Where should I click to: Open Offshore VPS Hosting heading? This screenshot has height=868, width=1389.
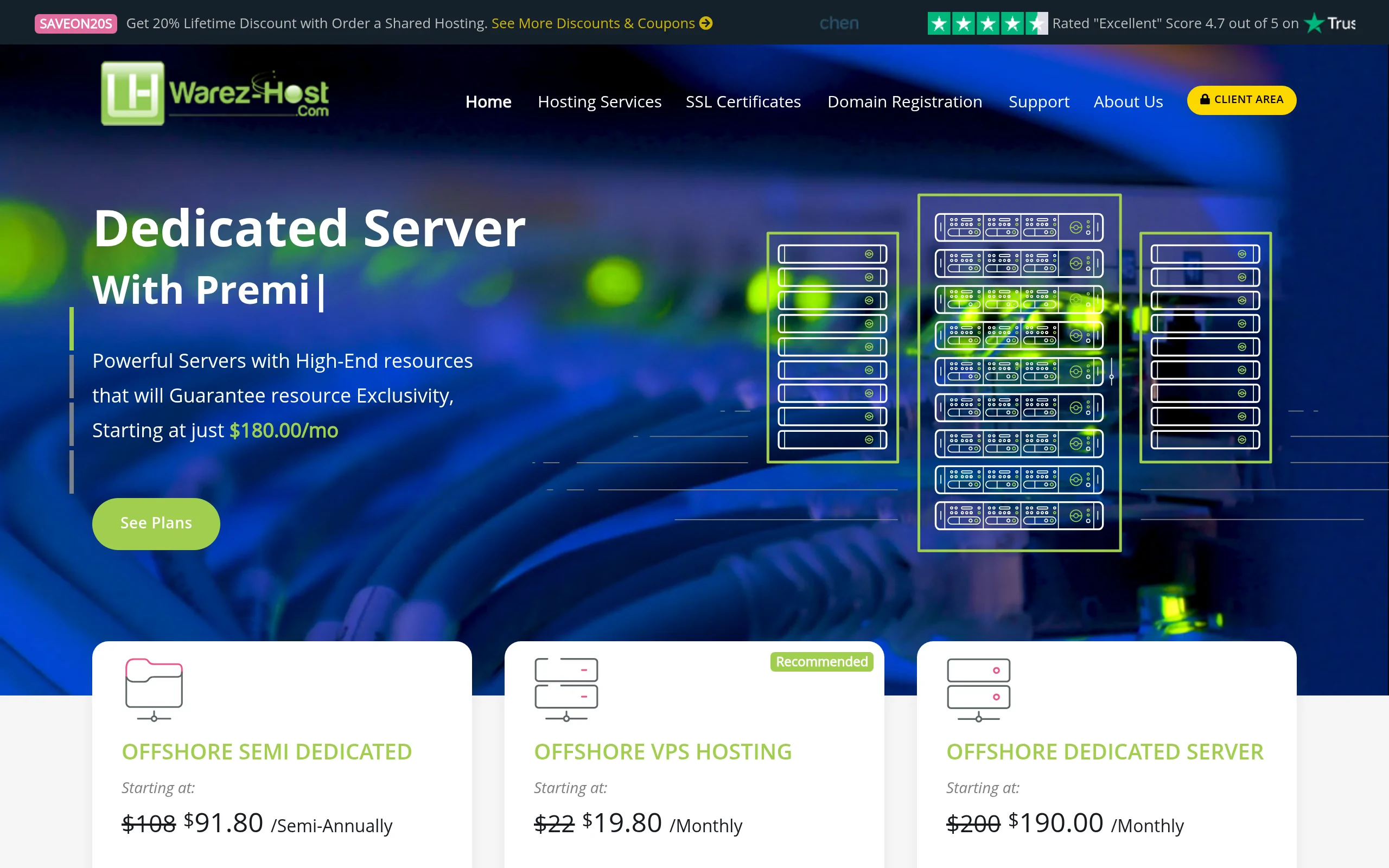662,751
